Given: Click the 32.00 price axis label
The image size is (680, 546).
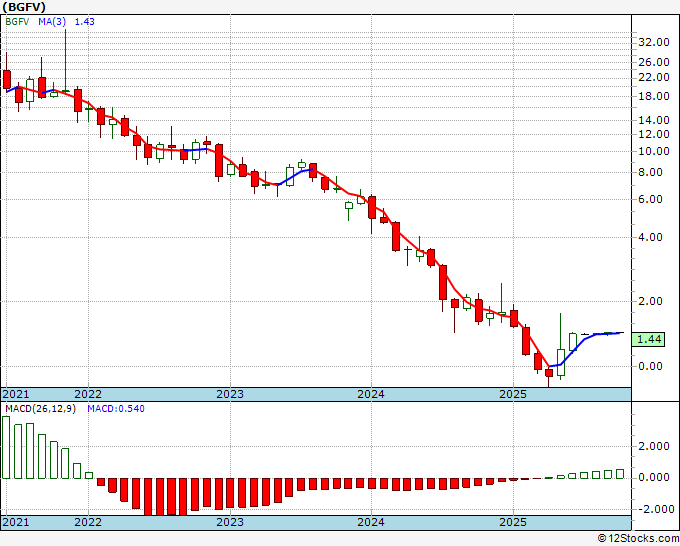Looking at the screenshot, I should (654, 42).
